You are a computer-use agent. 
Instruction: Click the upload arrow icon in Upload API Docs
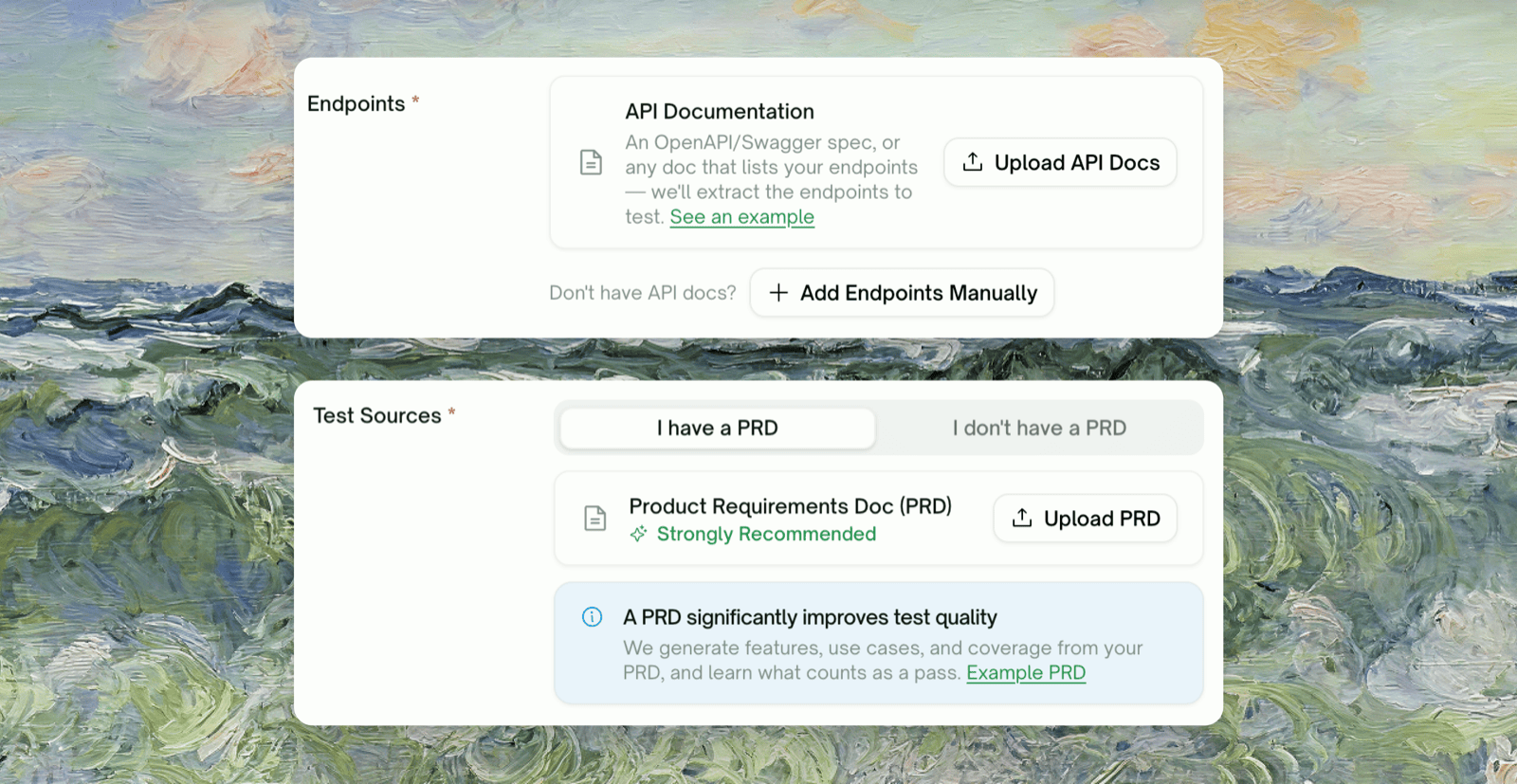tap(973, 162)
